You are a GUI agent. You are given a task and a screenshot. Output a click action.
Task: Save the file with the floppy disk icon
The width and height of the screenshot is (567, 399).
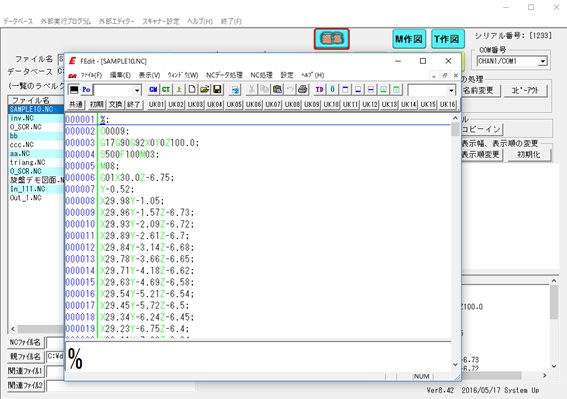point(217,89)
